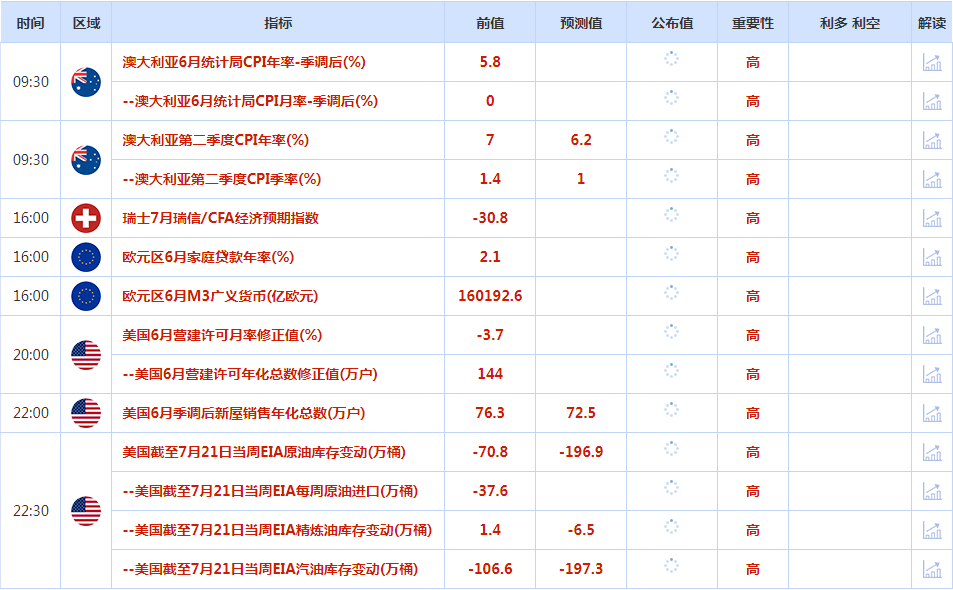Open the chart icon for 瑞士瑞信/CFA经济预期指数
The image size is (953, 590).
point(933,218)
